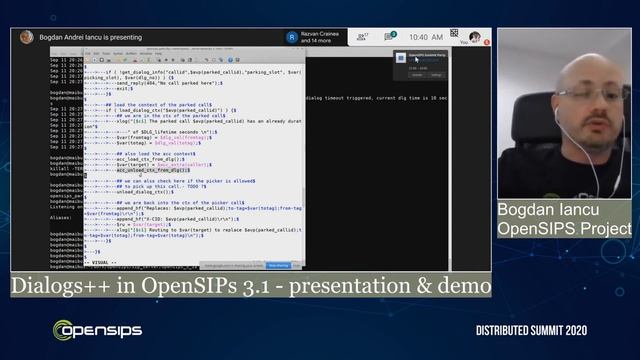Click the Paste icon in gvim toolbar
640x360 pixels.
pos(149,60)
